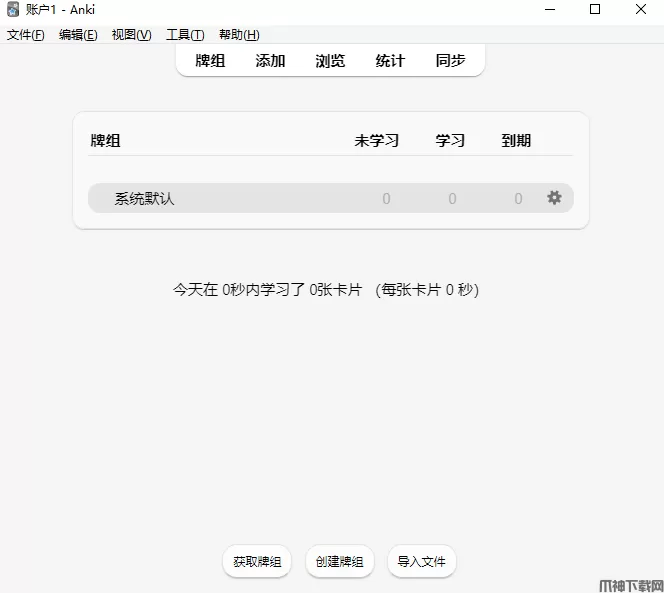Click the 系统默认 row's 学习 count 0
The image size is (664, 593).
(x=452, y=198)
